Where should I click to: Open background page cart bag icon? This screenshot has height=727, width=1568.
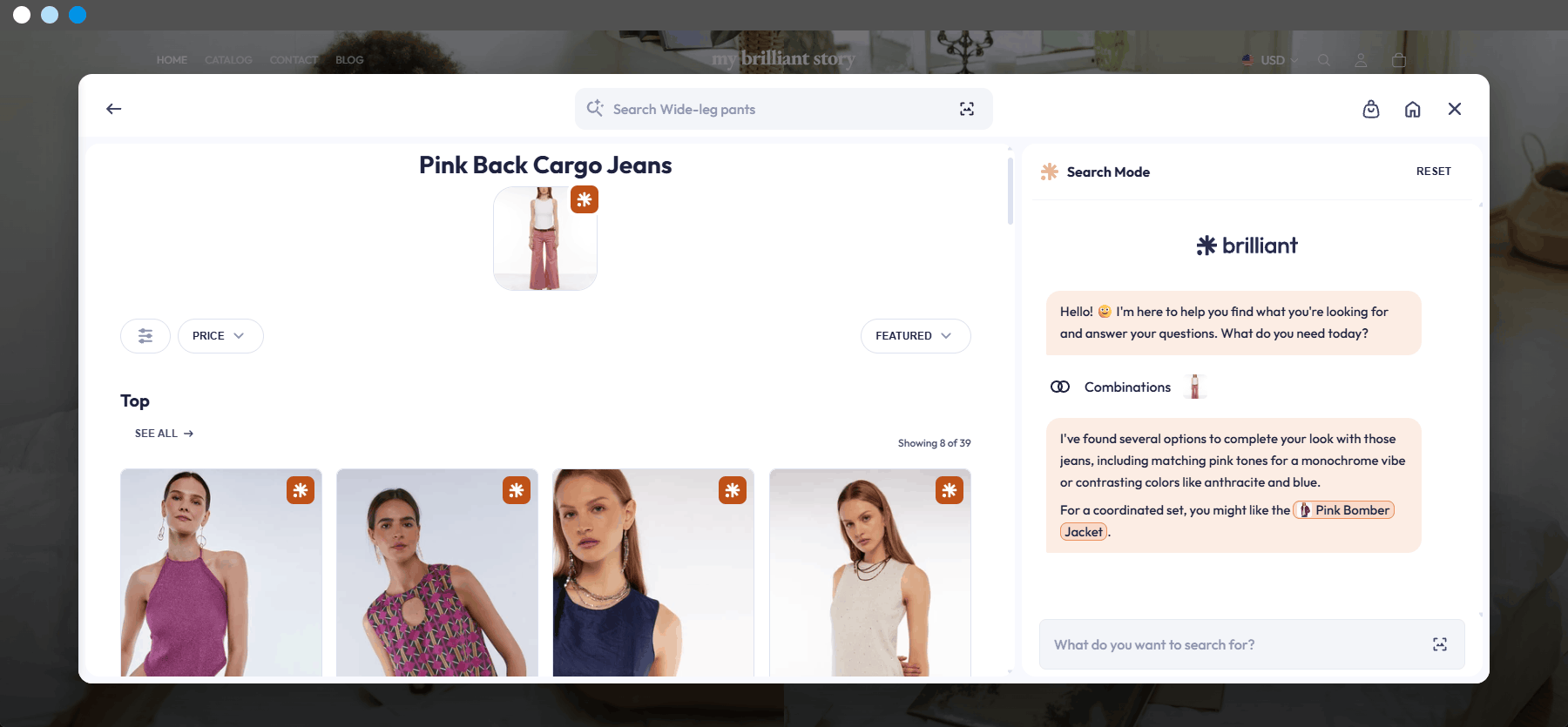coord(1399,60)
